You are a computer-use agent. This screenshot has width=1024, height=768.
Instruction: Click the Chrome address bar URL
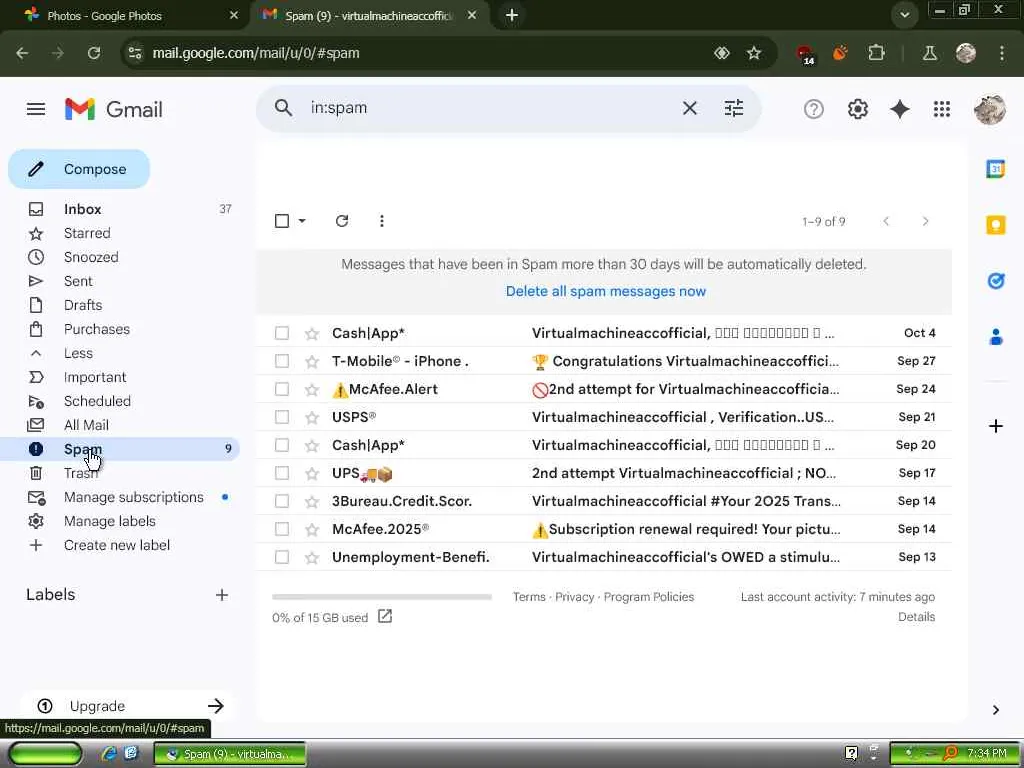coord(256,53)
